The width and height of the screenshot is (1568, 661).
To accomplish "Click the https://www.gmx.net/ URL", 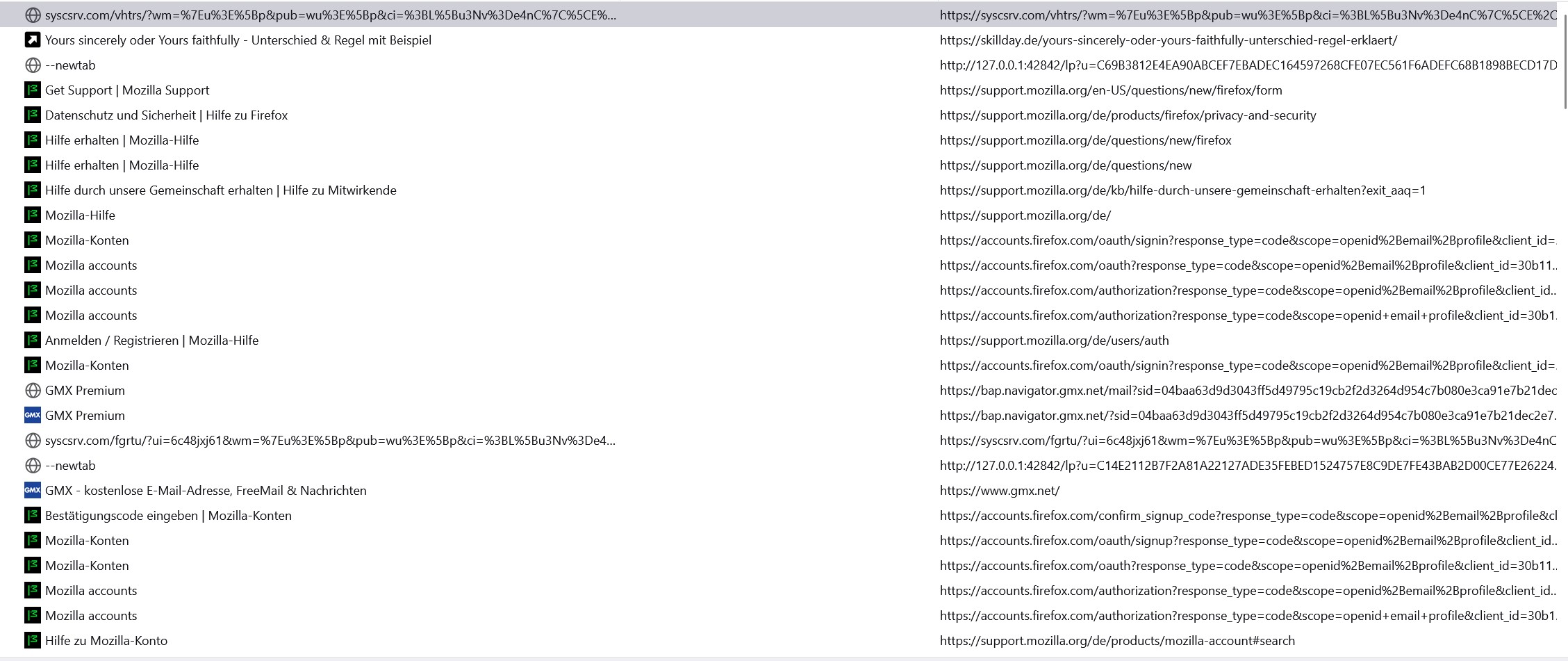I will (x=1000, y=491).
